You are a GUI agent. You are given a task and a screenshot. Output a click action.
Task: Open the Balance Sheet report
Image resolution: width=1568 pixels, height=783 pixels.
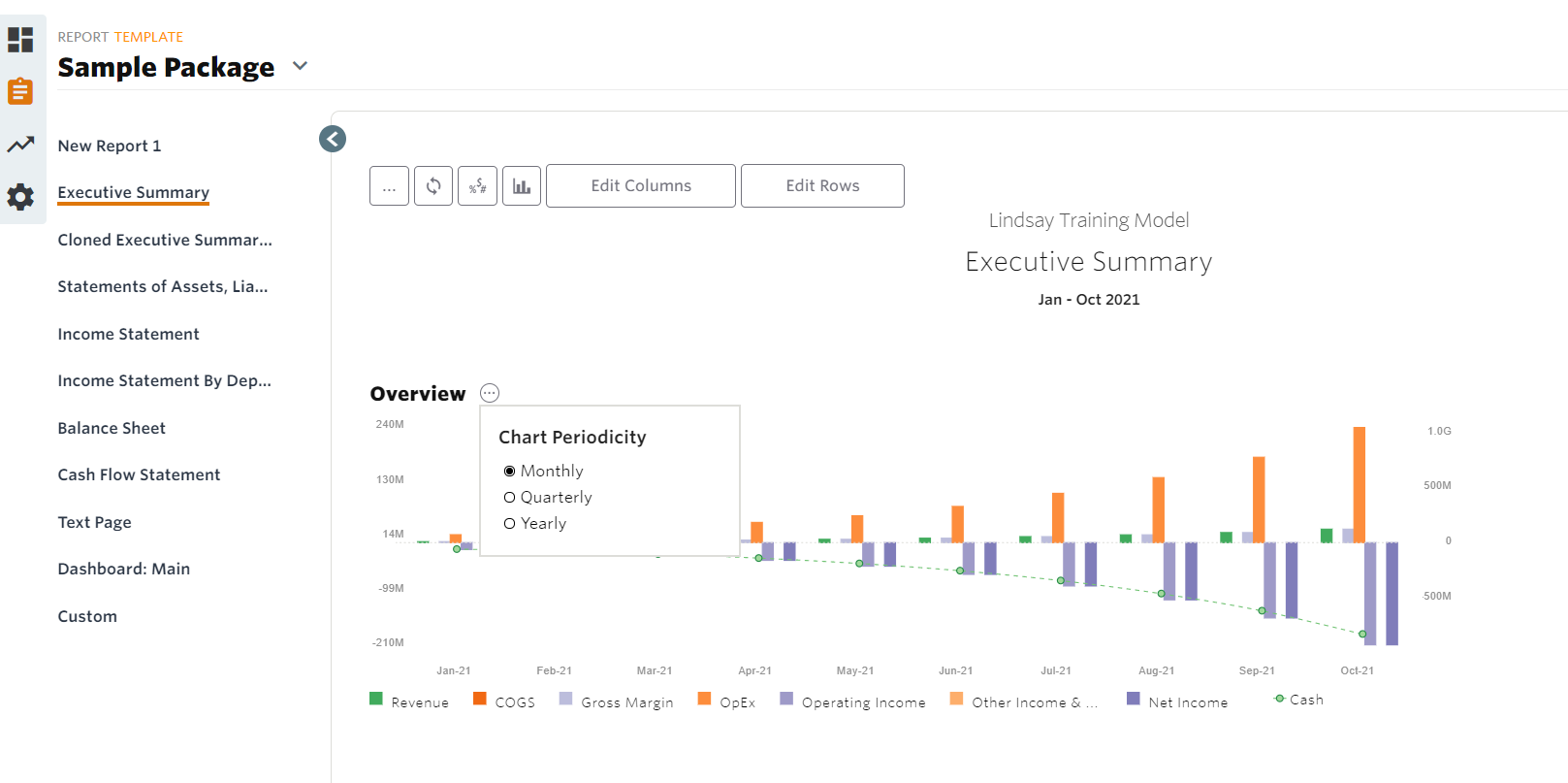112,428
